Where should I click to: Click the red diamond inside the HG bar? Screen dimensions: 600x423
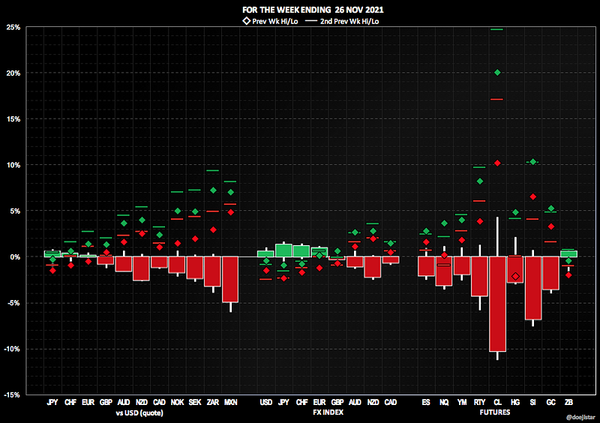(x=515, y=276)
